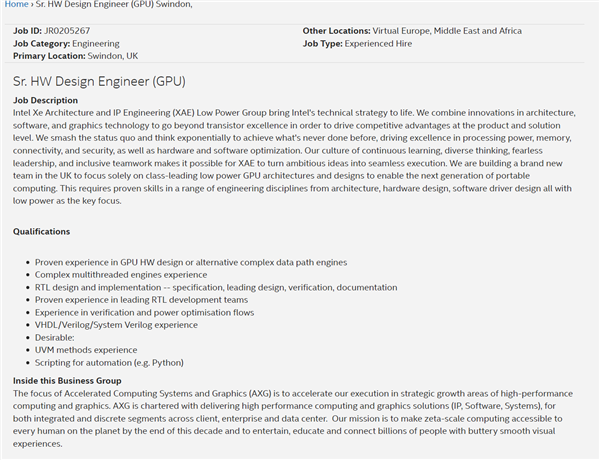Screen dimensions: 600x460
Task: Click the 'VHDL/Verilog/System Verilog experience' bullet
Action: click(x=116, y=325)
